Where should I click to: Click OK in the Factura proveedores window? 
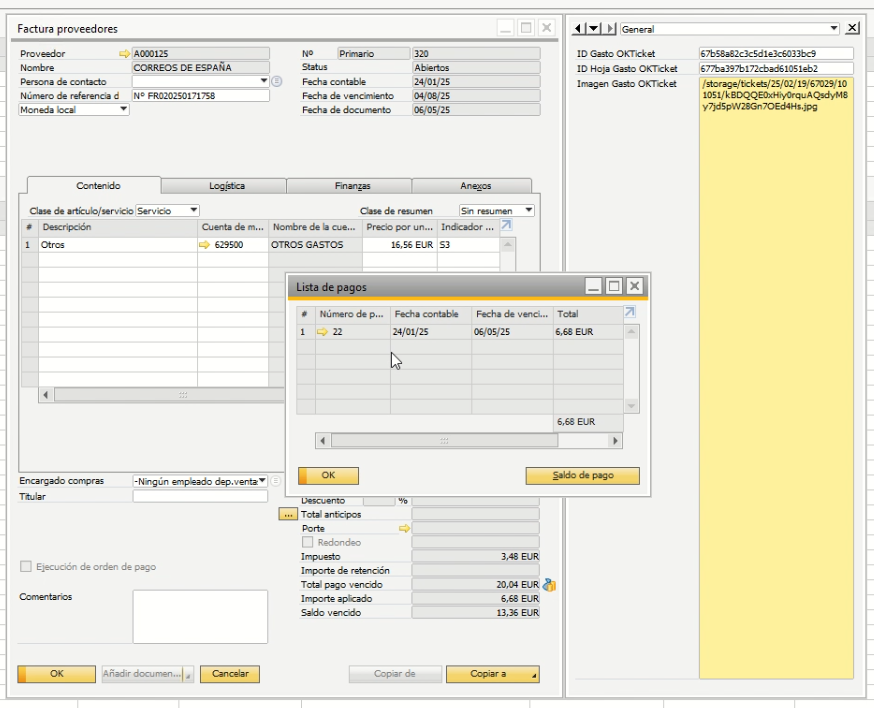[56, 674]
